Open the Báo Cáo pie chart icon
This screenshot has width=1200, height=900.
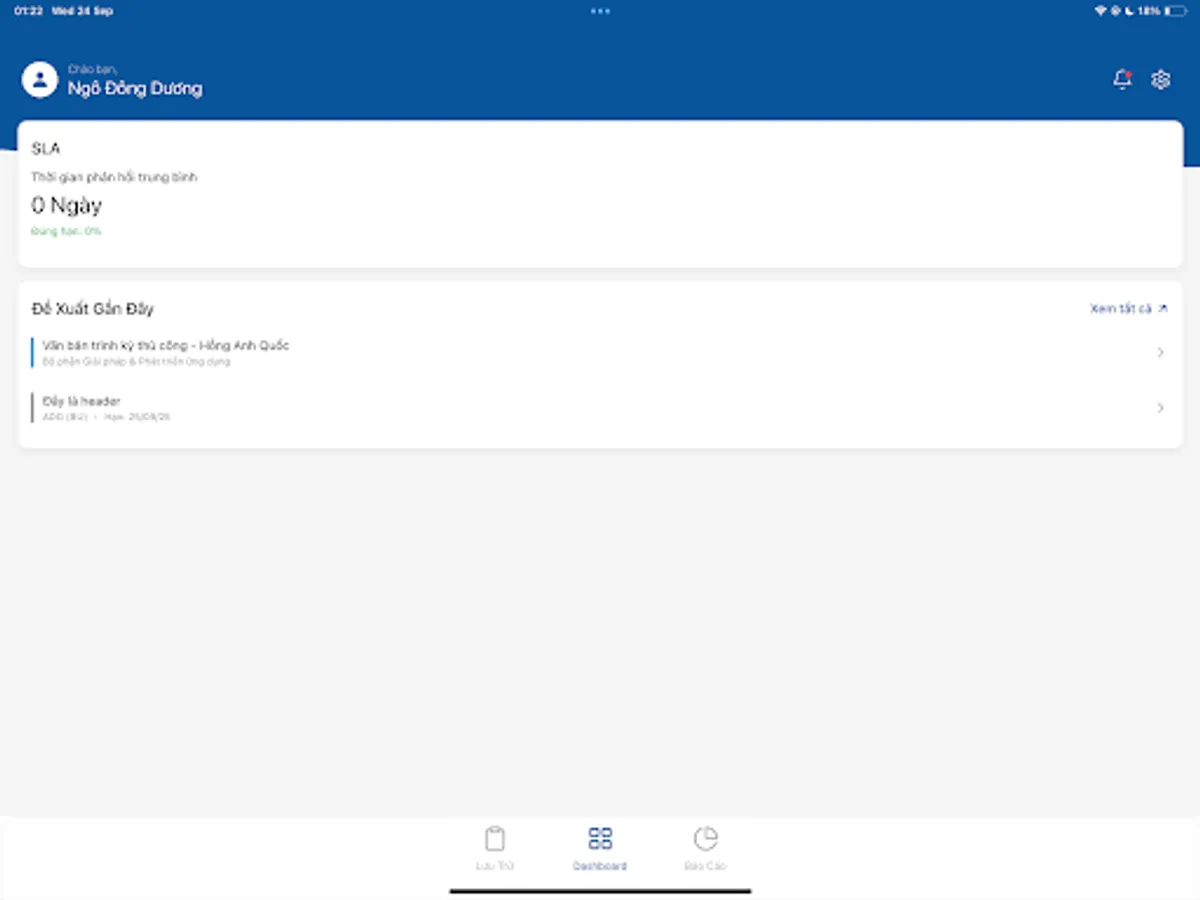point(706,839)
